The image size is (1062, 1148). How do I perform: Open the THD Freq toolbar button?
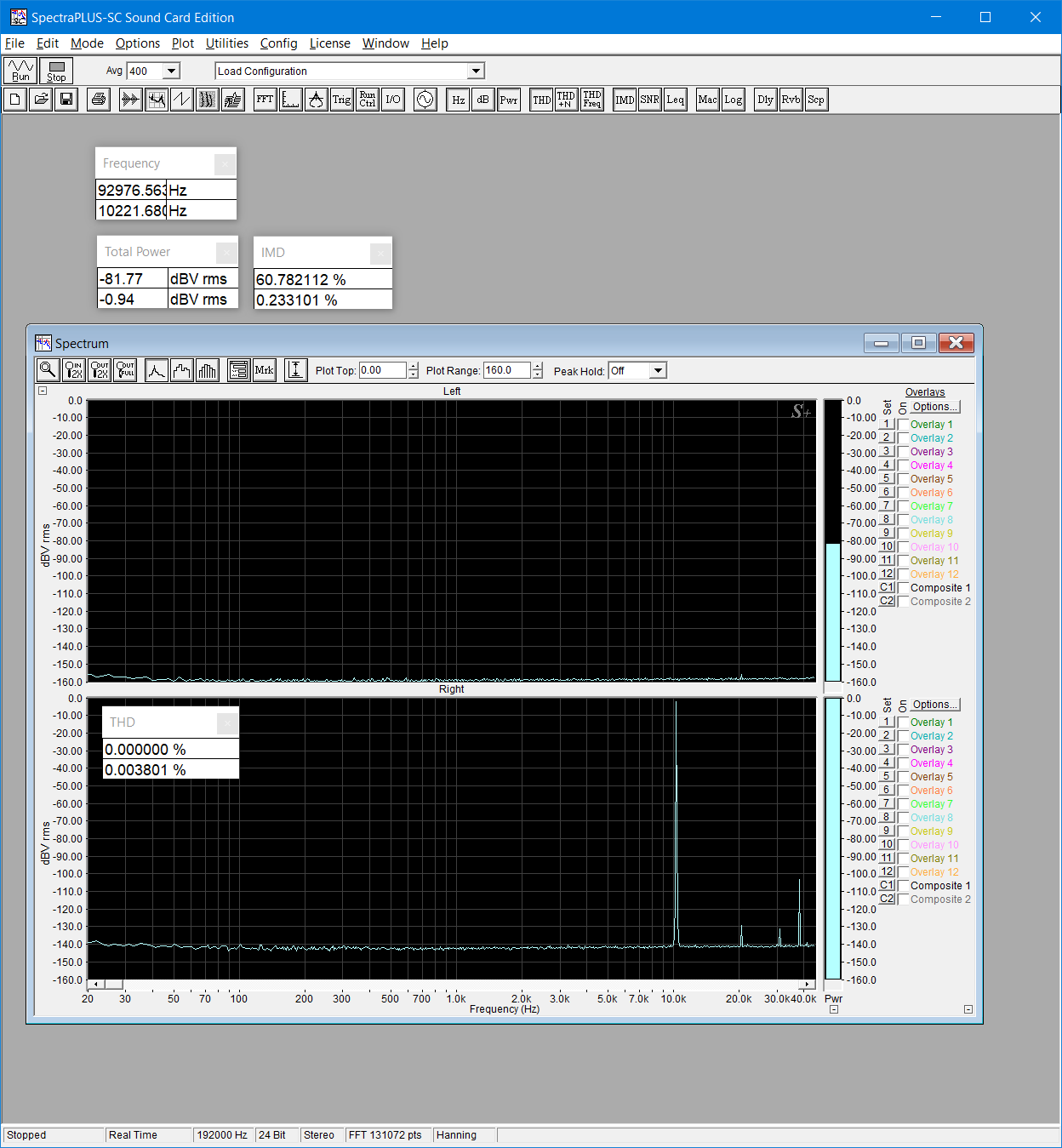pyautogui.click(x=592, y=100)
